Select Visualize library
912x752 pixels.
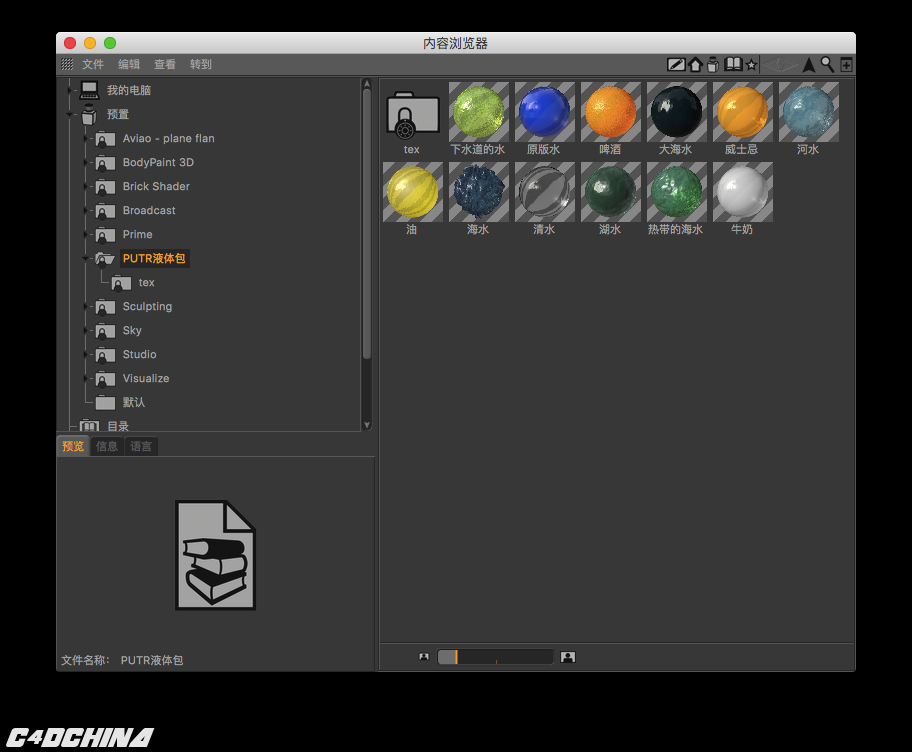(146, 378)
